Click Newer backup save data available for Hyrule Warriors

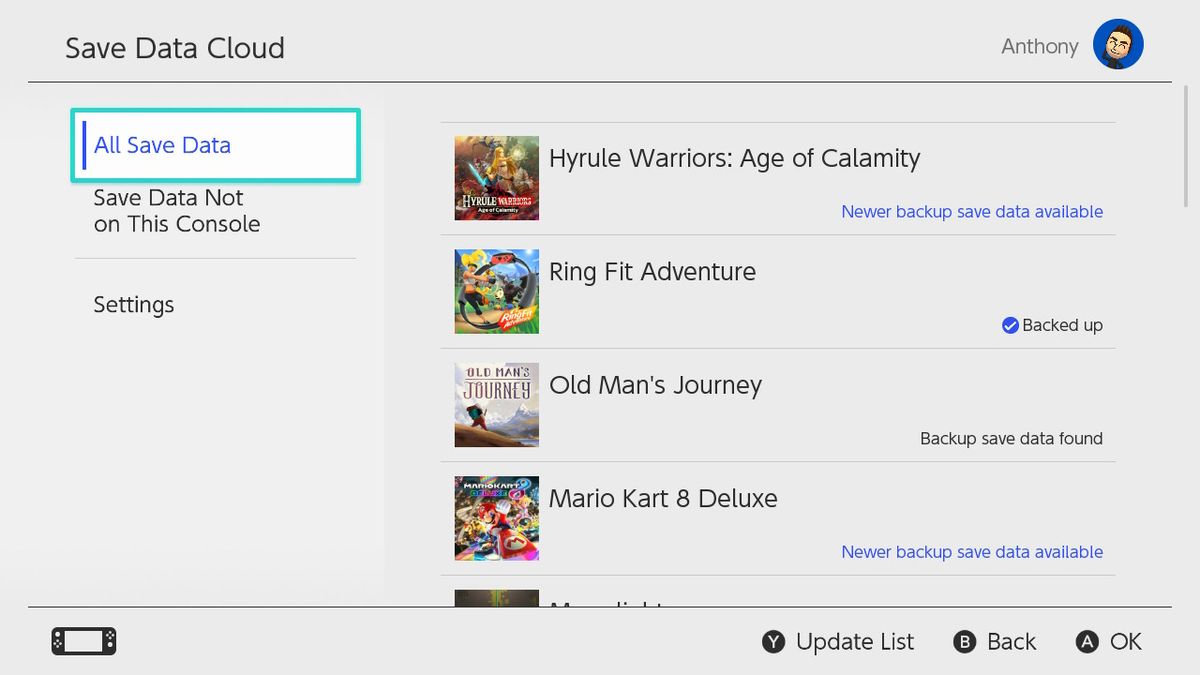pos(971,211)
